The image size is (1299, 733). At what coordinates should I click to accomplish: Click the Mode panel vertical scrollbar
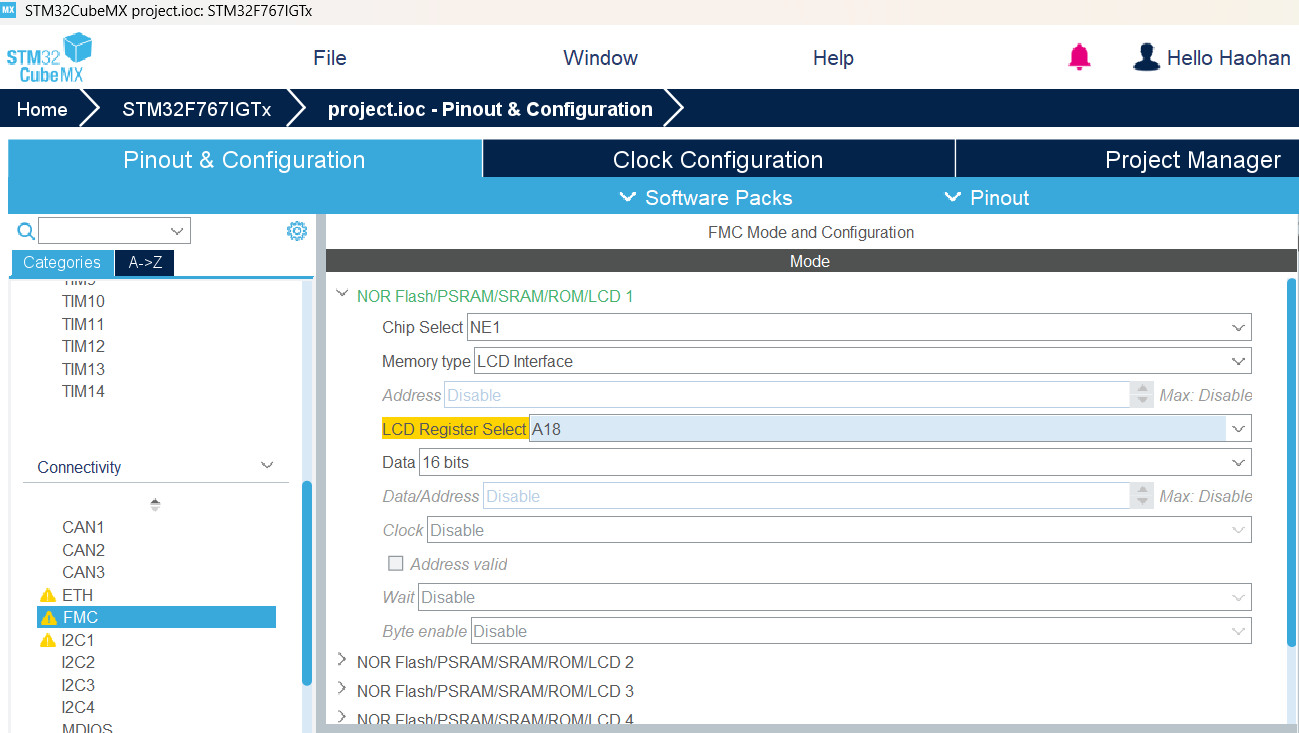click(x=1291, y=460)
